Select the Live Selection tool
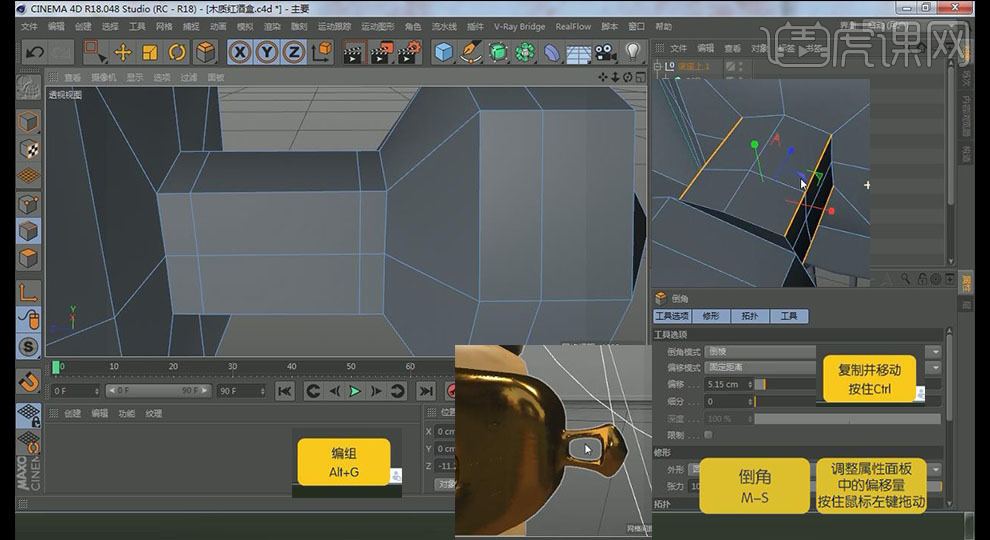 (95, 52)
